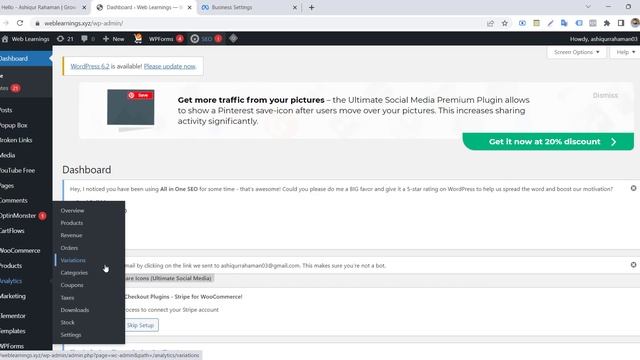Click the cart mascot icon in admin bar
The width and height of the screenshot is (640, 360).
tap(138, 38)
